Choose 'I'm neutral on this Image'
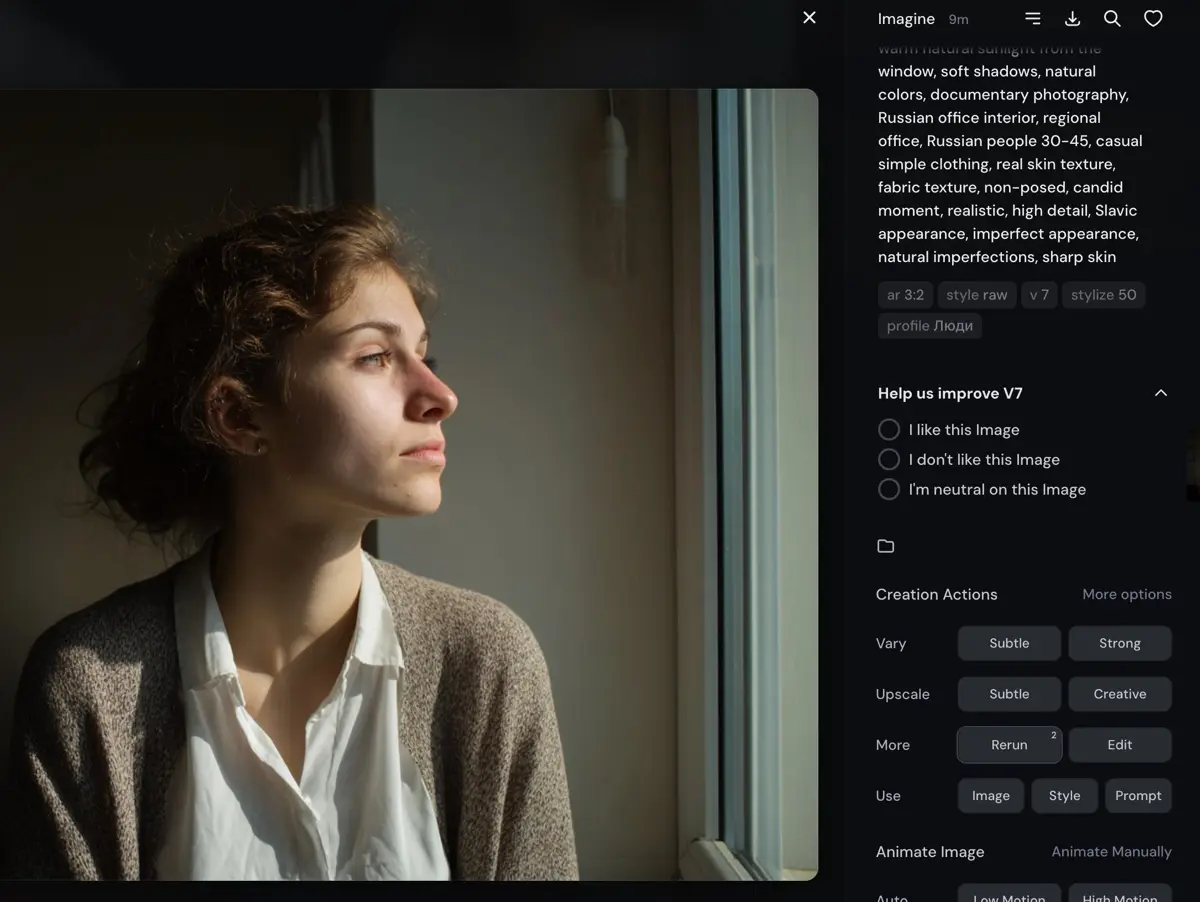Viewport: 1200px width, 902px height. point(889,490)
